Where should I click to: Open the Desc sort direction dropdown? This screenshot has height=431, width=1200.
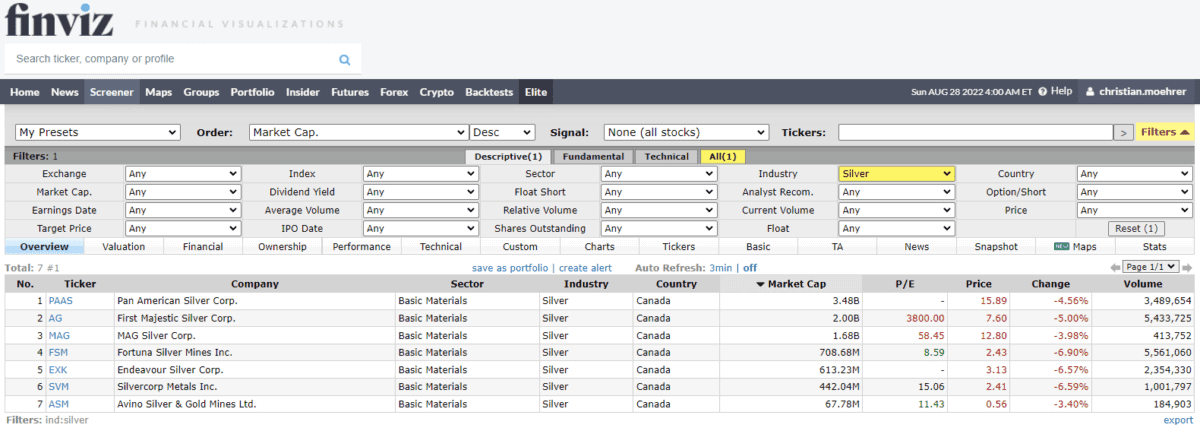coord(502,132)
